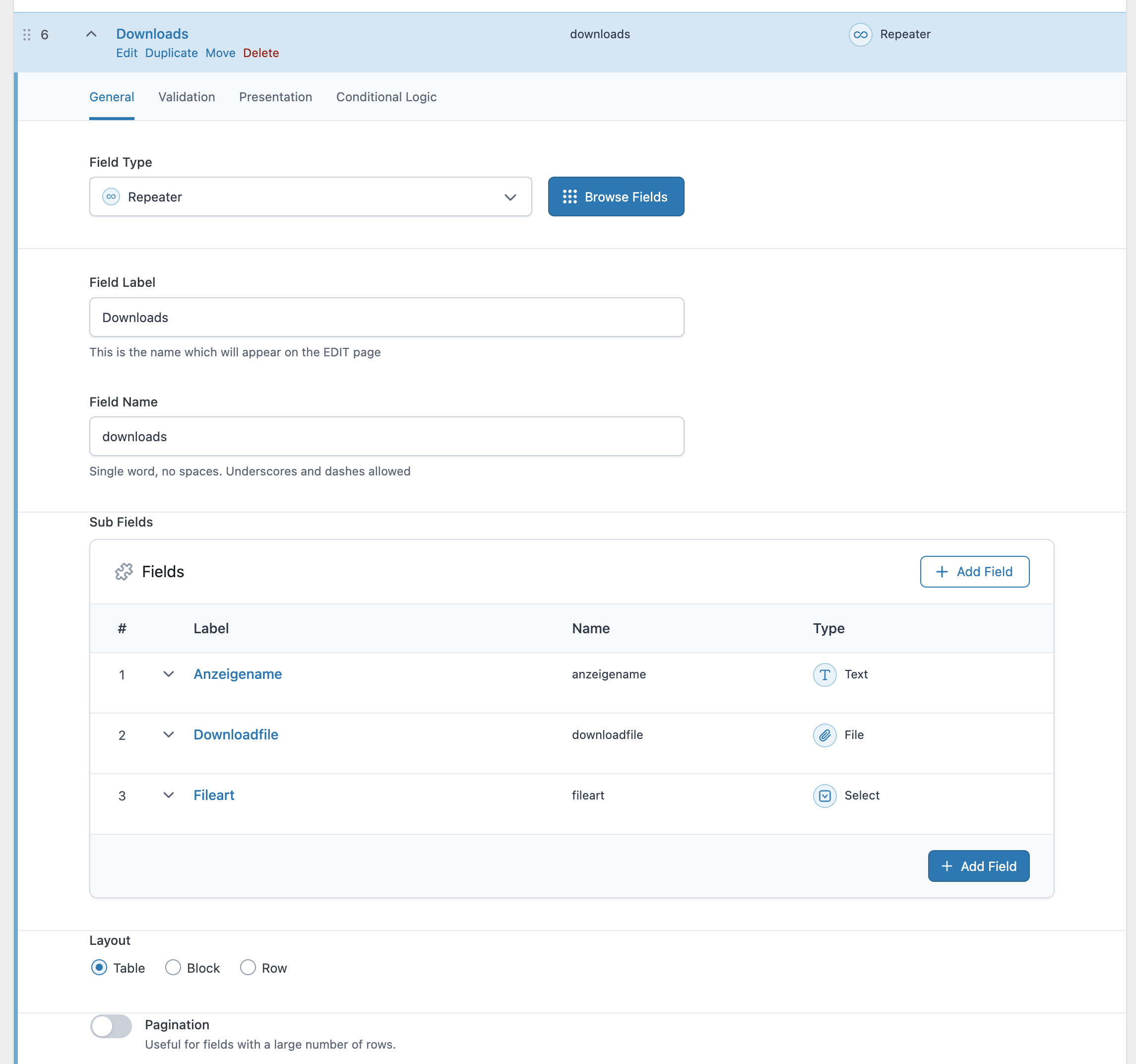Viewport: 1136px width, 1064px height.
Task: Click the Duplicate link under Downloads
Action: [171, 53]
